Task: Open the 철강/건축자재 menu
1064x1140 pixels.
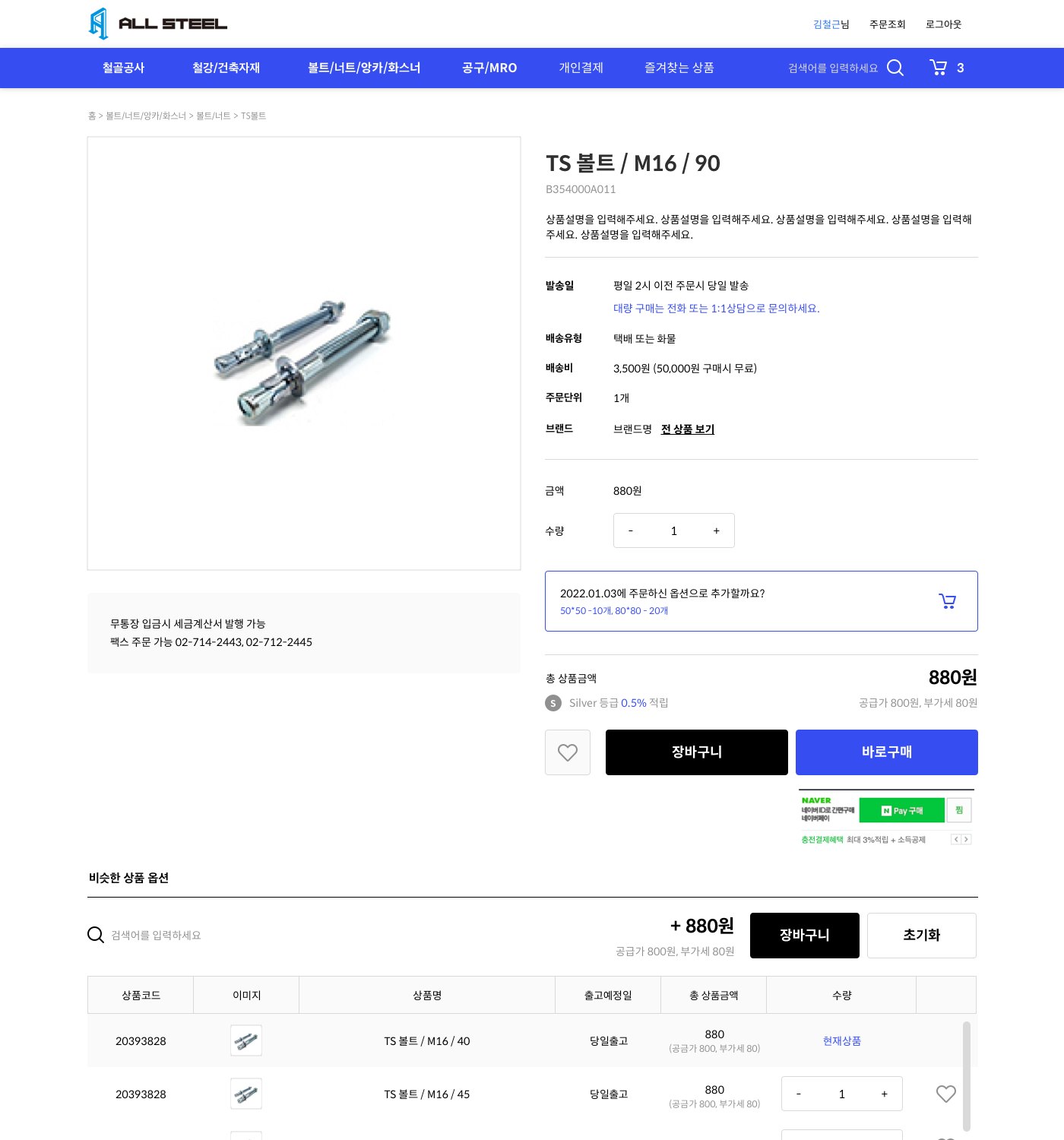Action: click(226, 68)
